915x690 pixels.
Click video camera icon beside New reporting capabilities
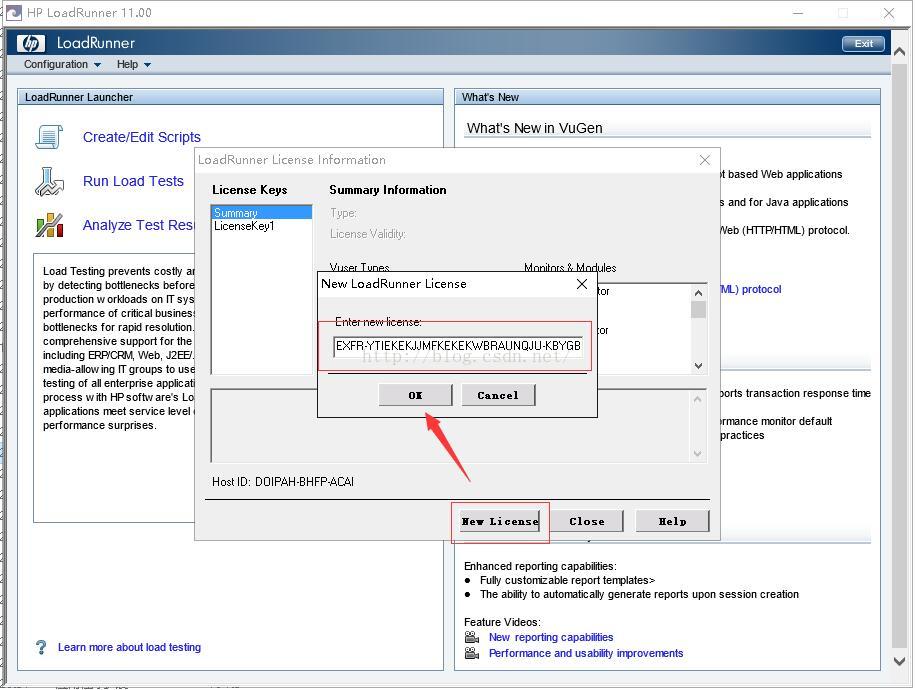[472, 637]
